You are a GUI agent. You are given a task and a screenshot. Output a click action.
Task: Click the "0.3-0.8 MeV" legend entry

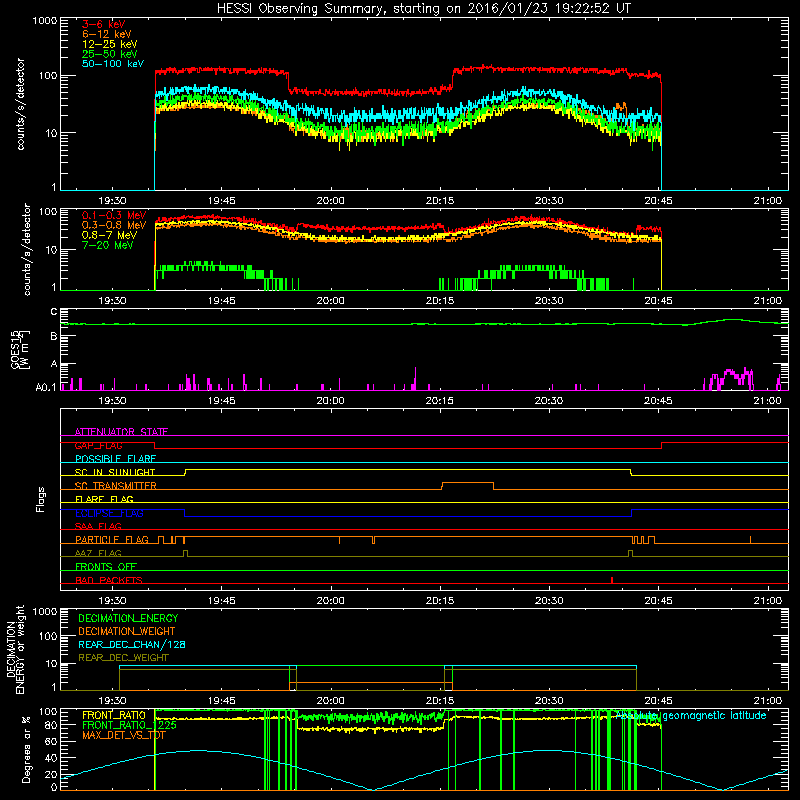tap(114, 225)
